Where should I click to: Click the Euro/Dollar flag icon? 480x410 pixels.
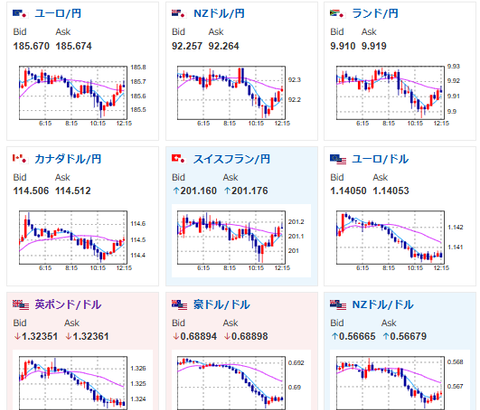[x=338, y=159]
